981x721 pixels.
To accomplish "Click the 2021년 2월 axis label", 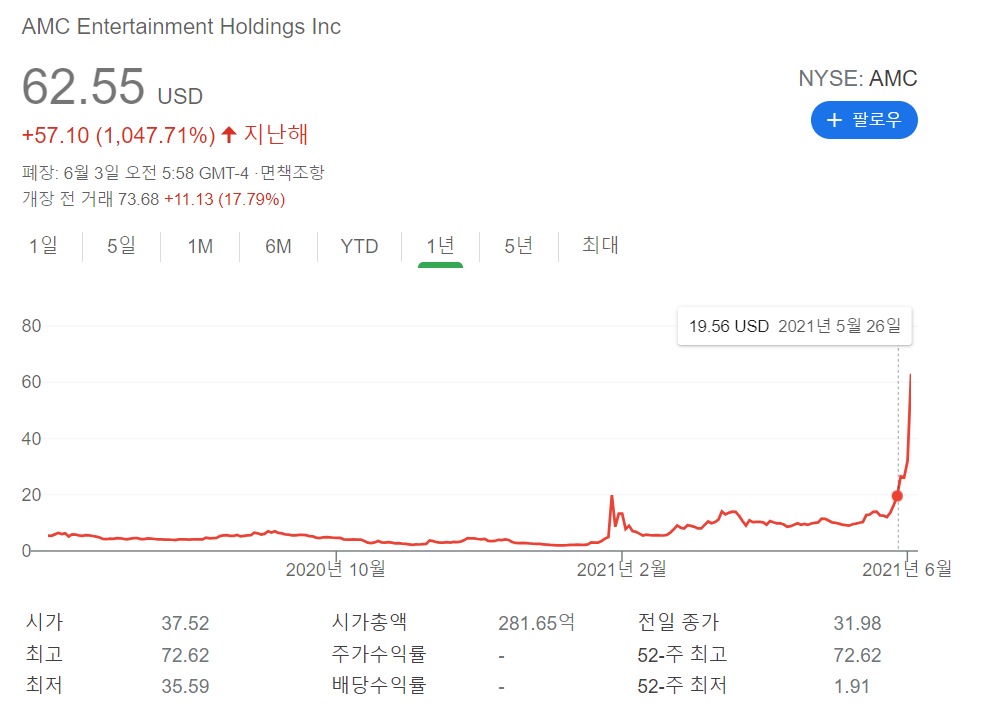I will 621,570.
